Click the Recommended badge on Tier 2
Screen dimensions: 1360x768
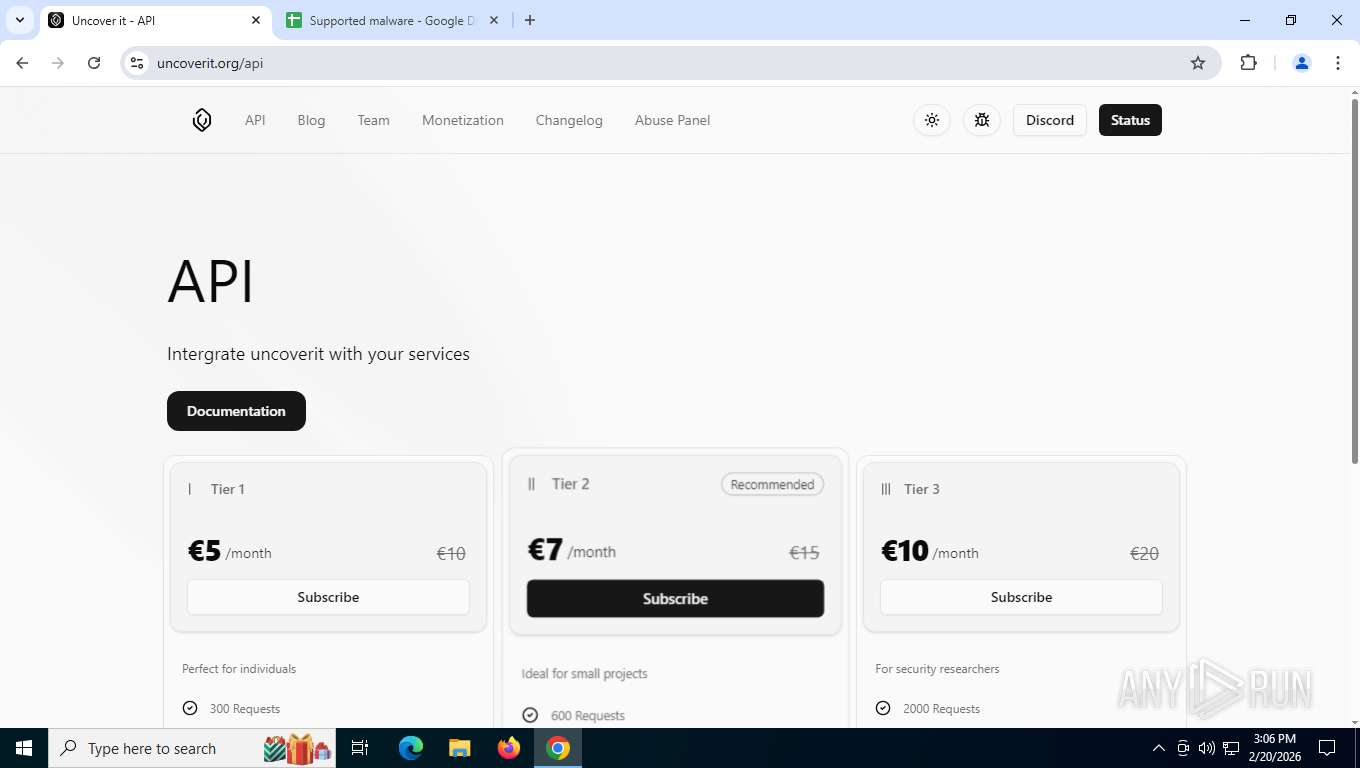coord(772,484)
